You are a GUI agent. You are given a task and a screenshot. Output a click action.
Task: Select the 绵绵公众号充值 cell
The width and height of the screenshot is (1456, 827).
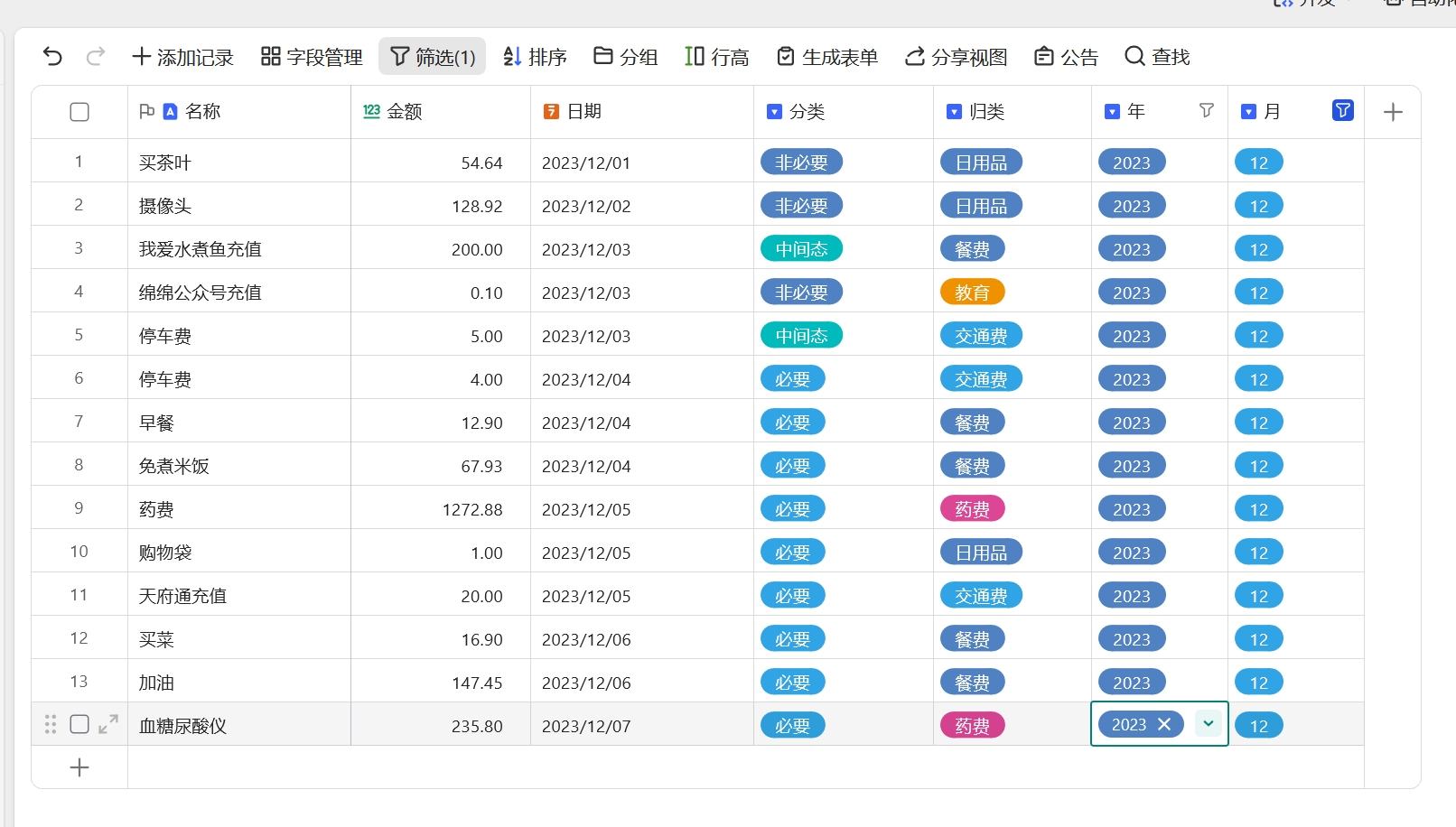(x=239, y=293)
